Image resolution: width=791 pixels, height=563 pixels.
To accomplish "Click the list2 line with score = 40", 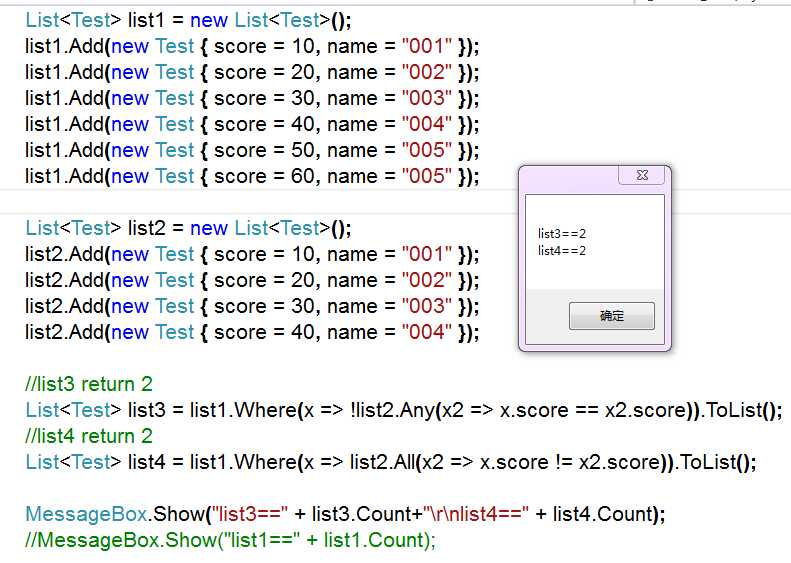I will coord(252,332).
